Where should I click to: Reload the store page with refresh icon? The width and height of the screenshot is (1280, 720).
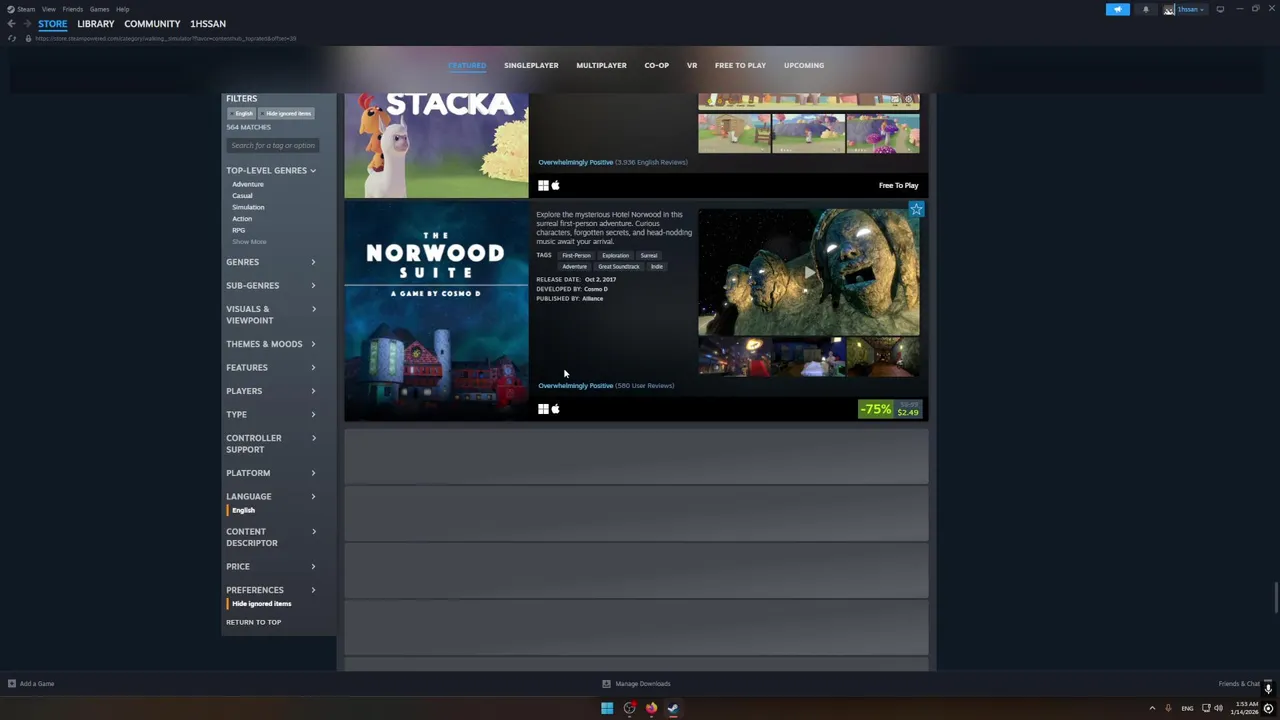11,38
